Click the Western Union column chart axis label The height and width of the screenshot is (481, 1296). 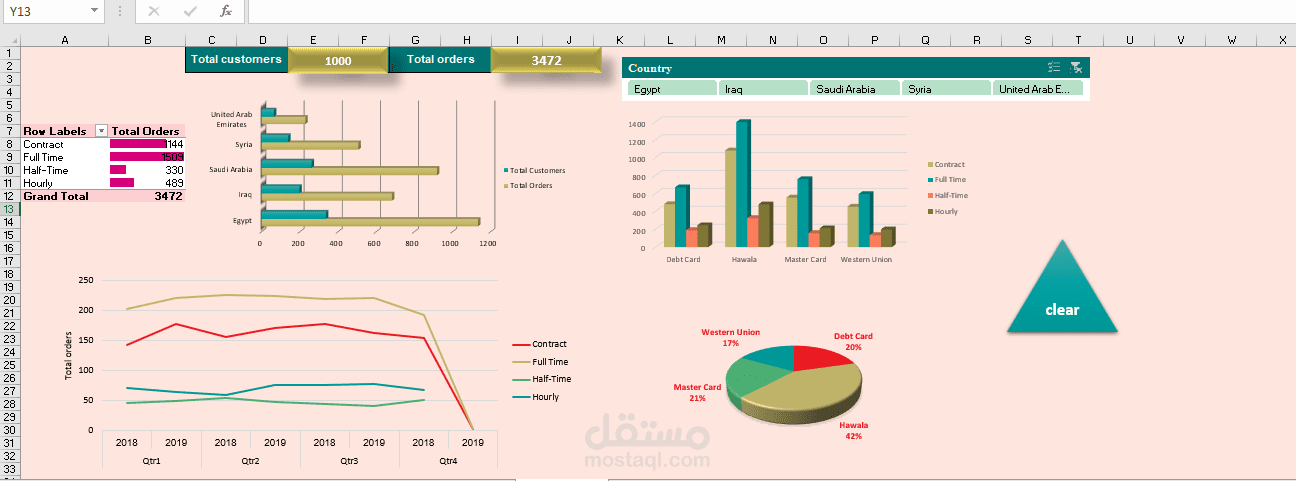click(x=866, y=259)
